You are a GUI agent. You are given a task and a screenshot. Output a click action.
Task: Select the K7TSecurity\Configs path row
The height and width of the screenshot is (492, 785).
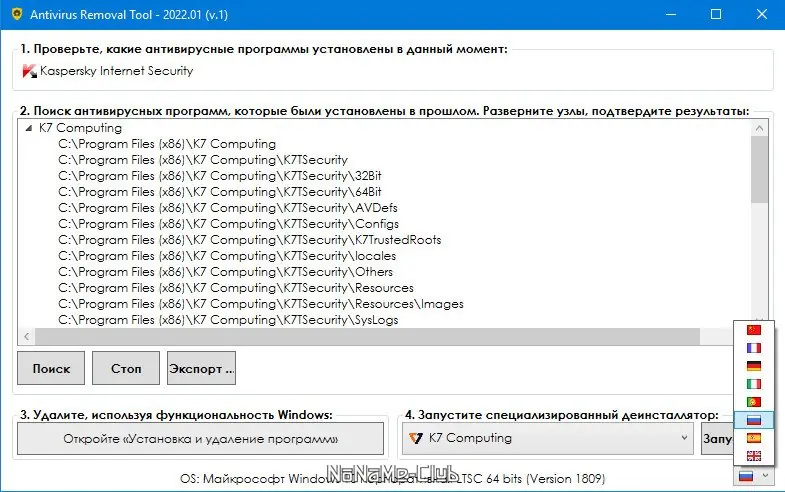[x=228, y=224]
